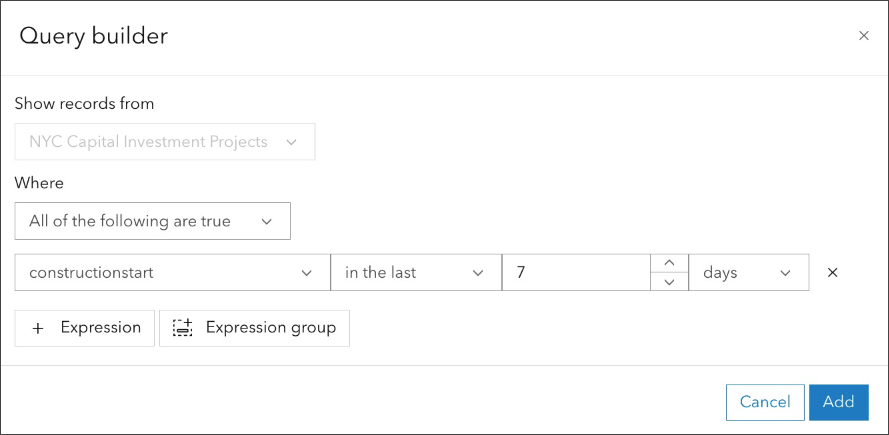Click NYC Capital Investment Projects layer selector

coord(150,142)
